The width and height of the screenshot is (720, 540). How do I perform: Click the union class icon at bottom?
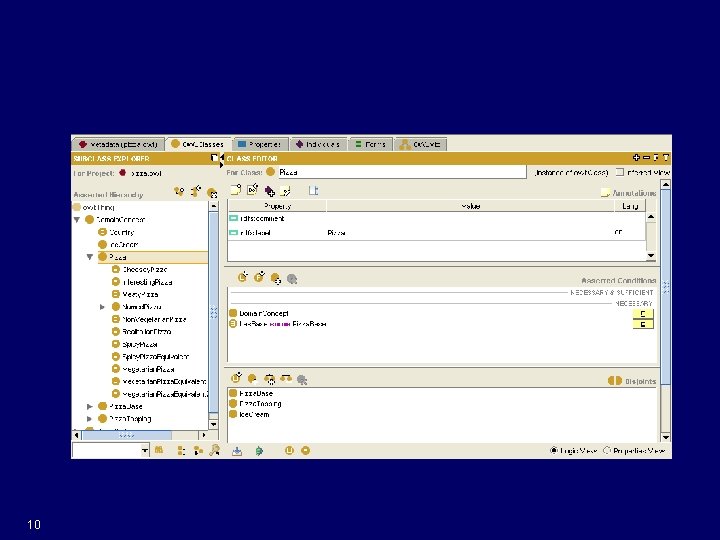[x=289, y=450]
